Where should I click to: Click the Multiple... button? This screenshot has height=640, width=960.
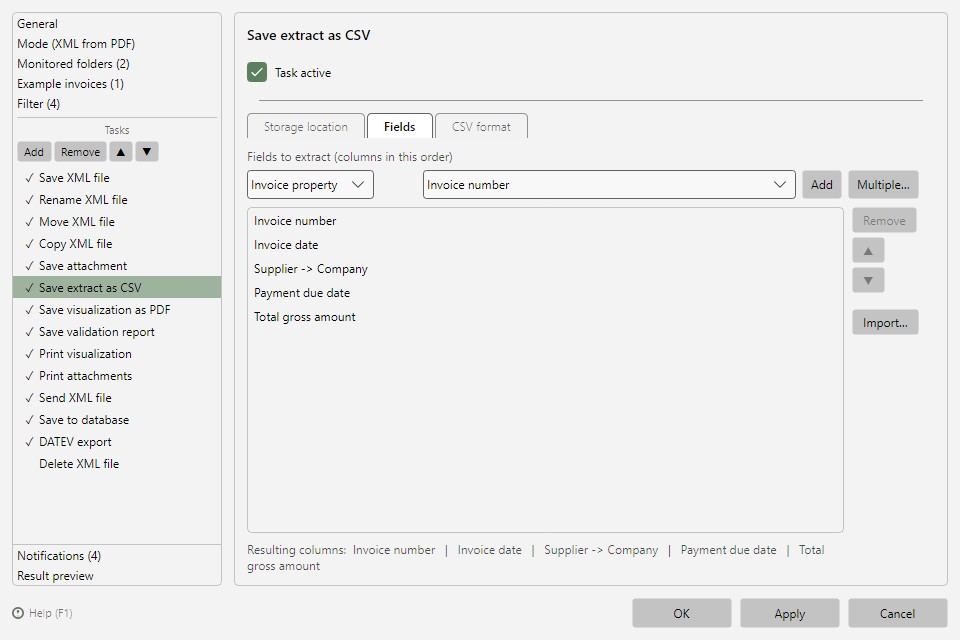[883, 185]
